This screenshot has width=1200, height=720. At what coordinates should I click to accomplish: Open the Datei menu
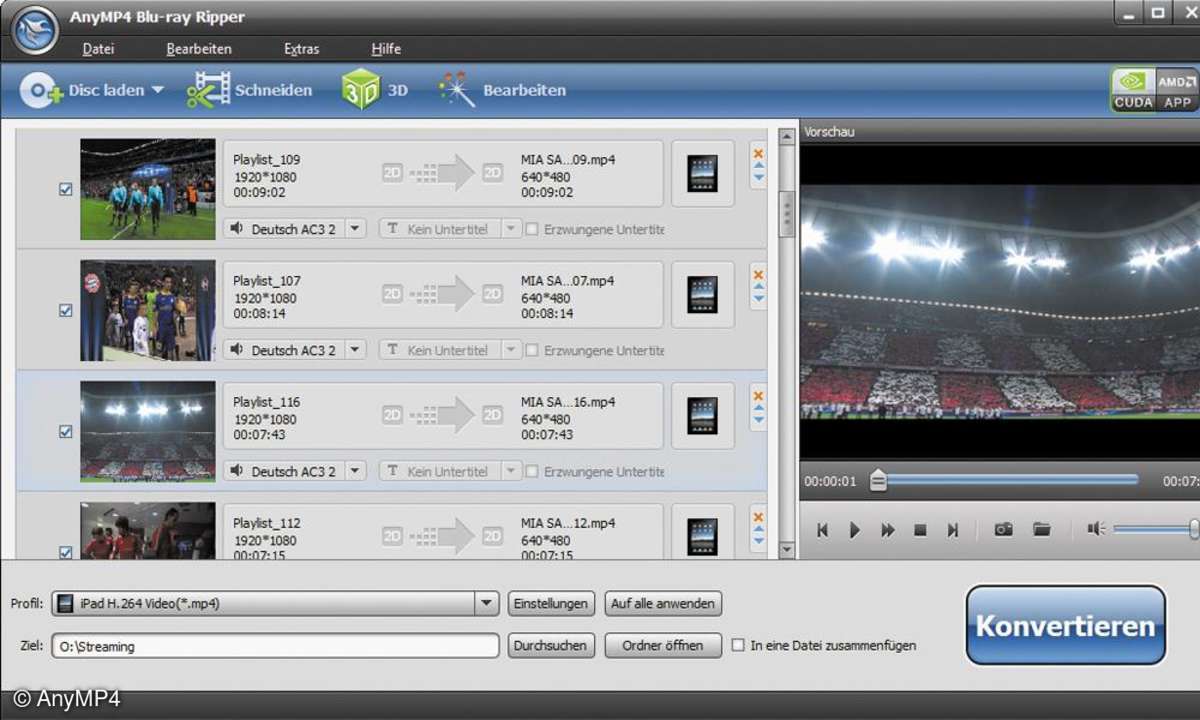point(98,48)
